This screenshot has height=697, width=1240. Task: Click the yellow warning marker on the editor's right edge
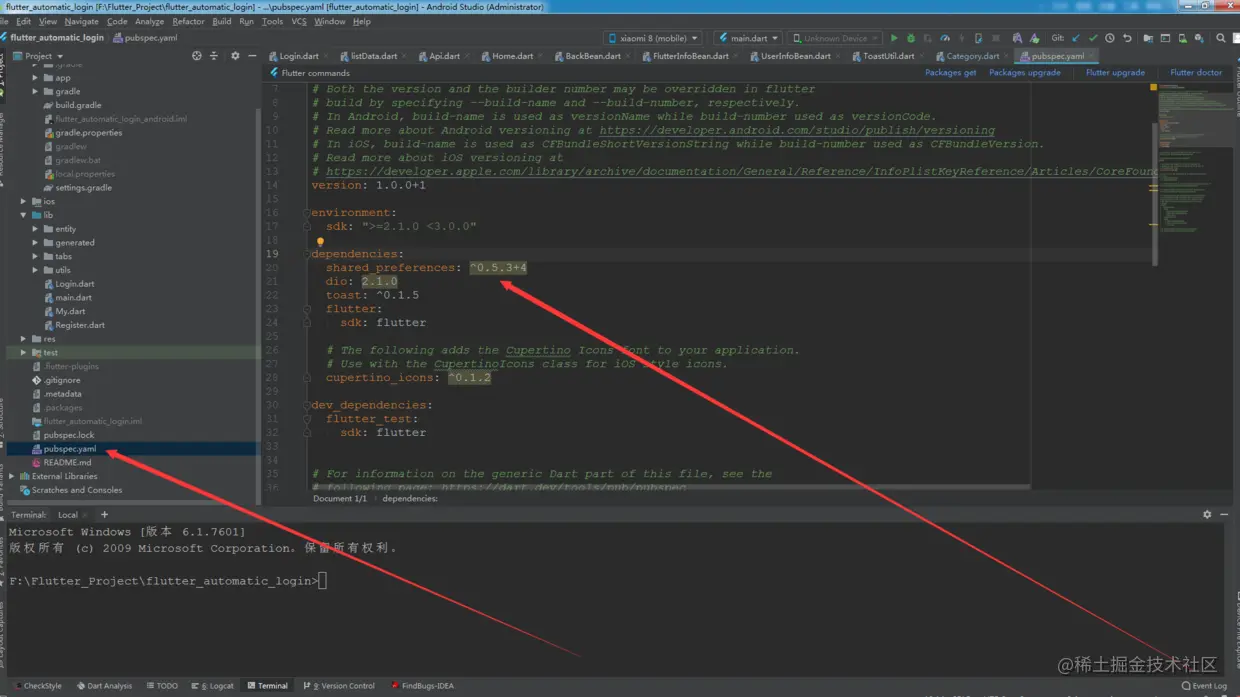click(x=1153, y=87)
